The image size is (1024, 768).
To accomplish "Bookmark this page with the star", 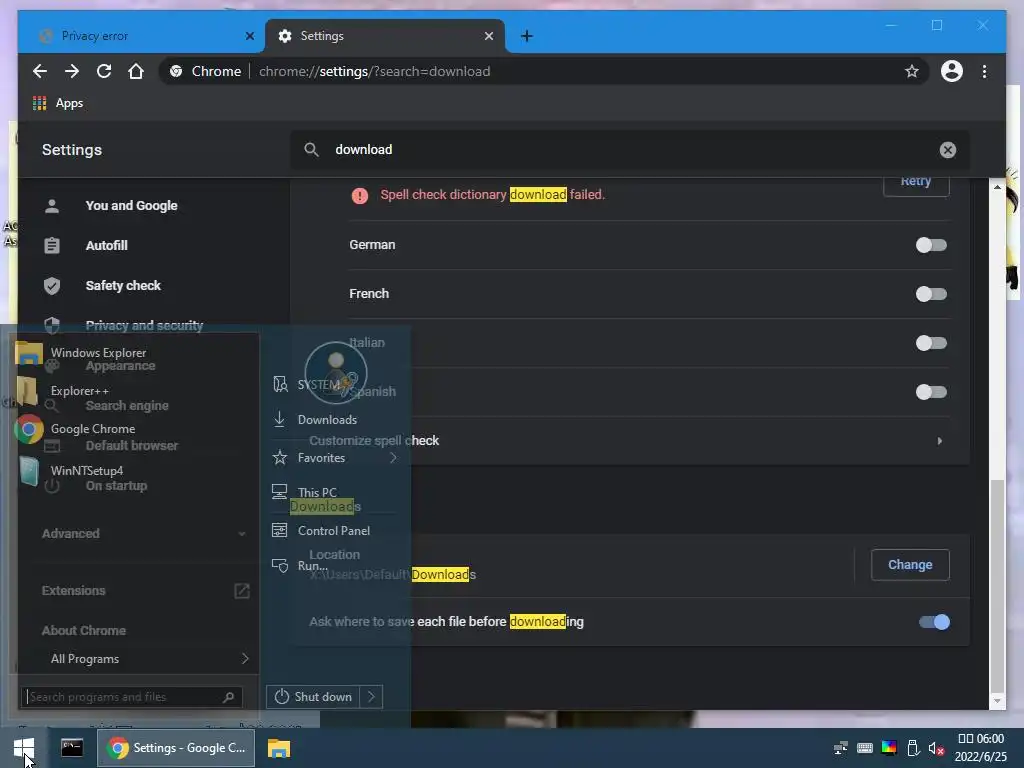I will [x=912, y=71].
